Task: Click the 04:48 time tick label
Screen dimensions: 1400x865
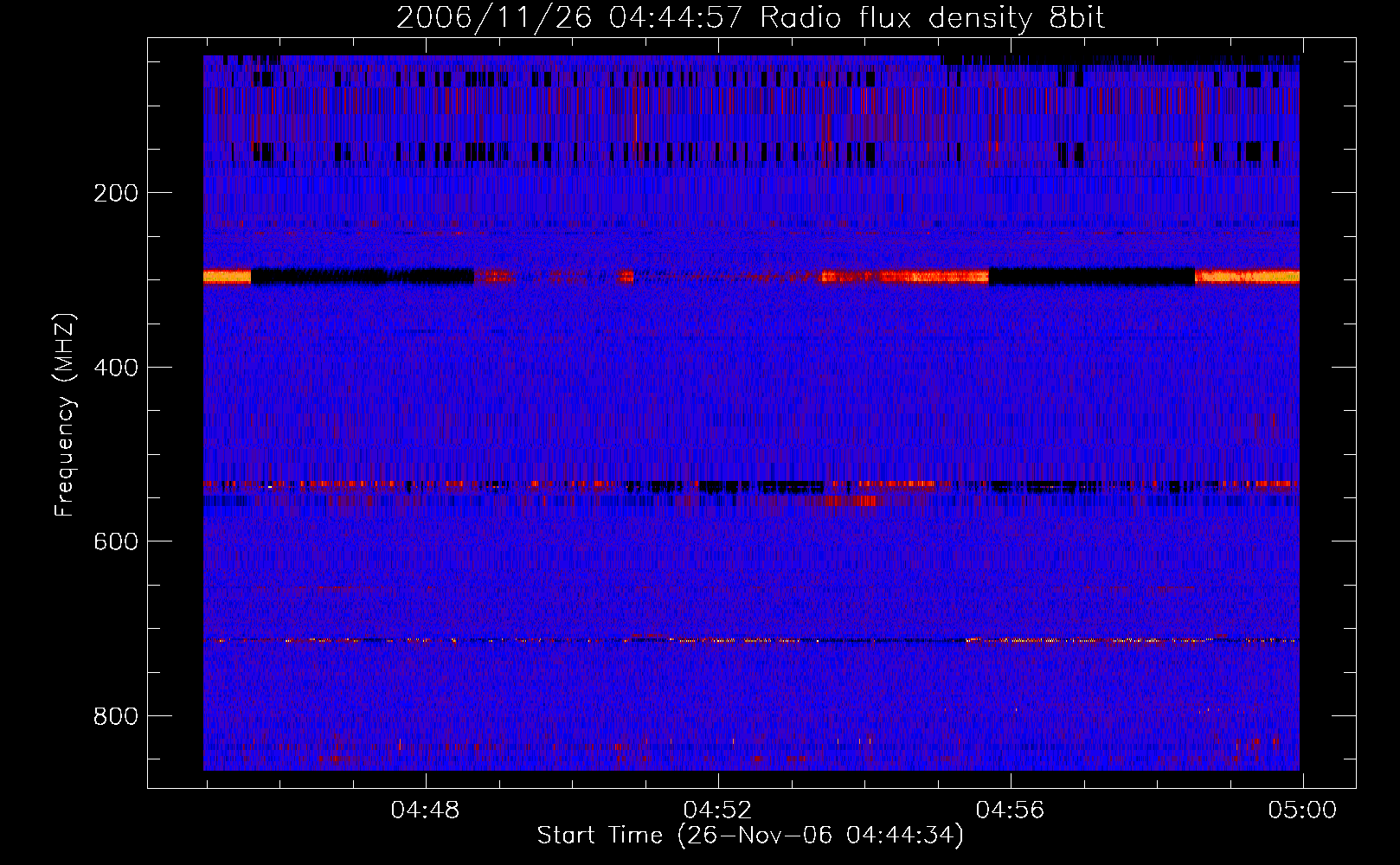Action: (425, 811)
